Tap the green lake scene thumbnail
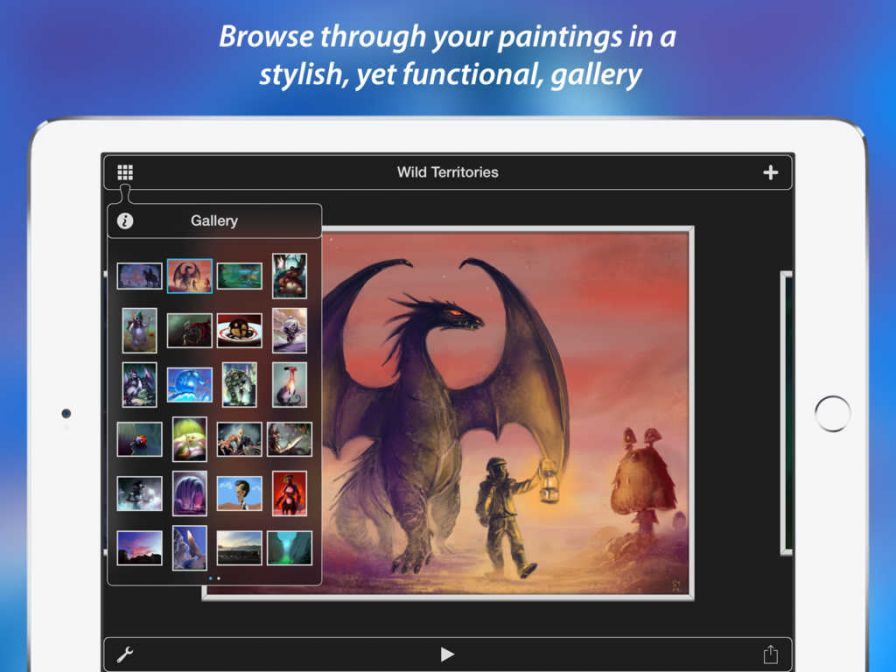896x672 pixels. (242, 278)
